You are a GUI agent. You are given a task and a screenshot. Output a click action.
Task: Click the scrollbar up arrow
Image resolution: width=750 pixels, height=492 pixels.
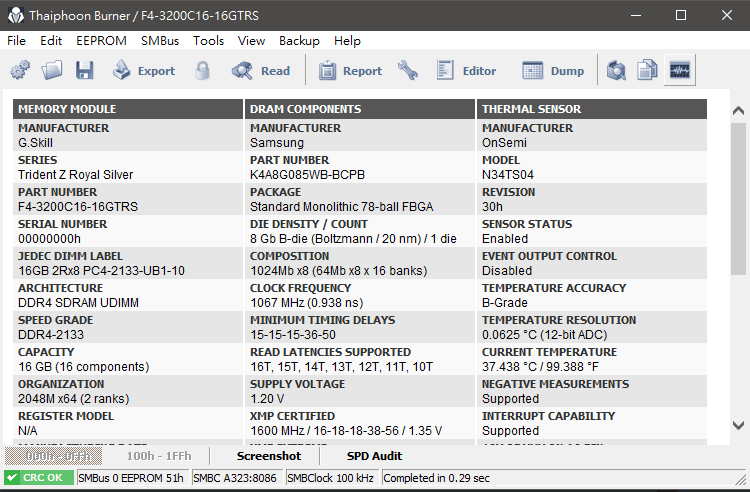click(x=739, y=110)
